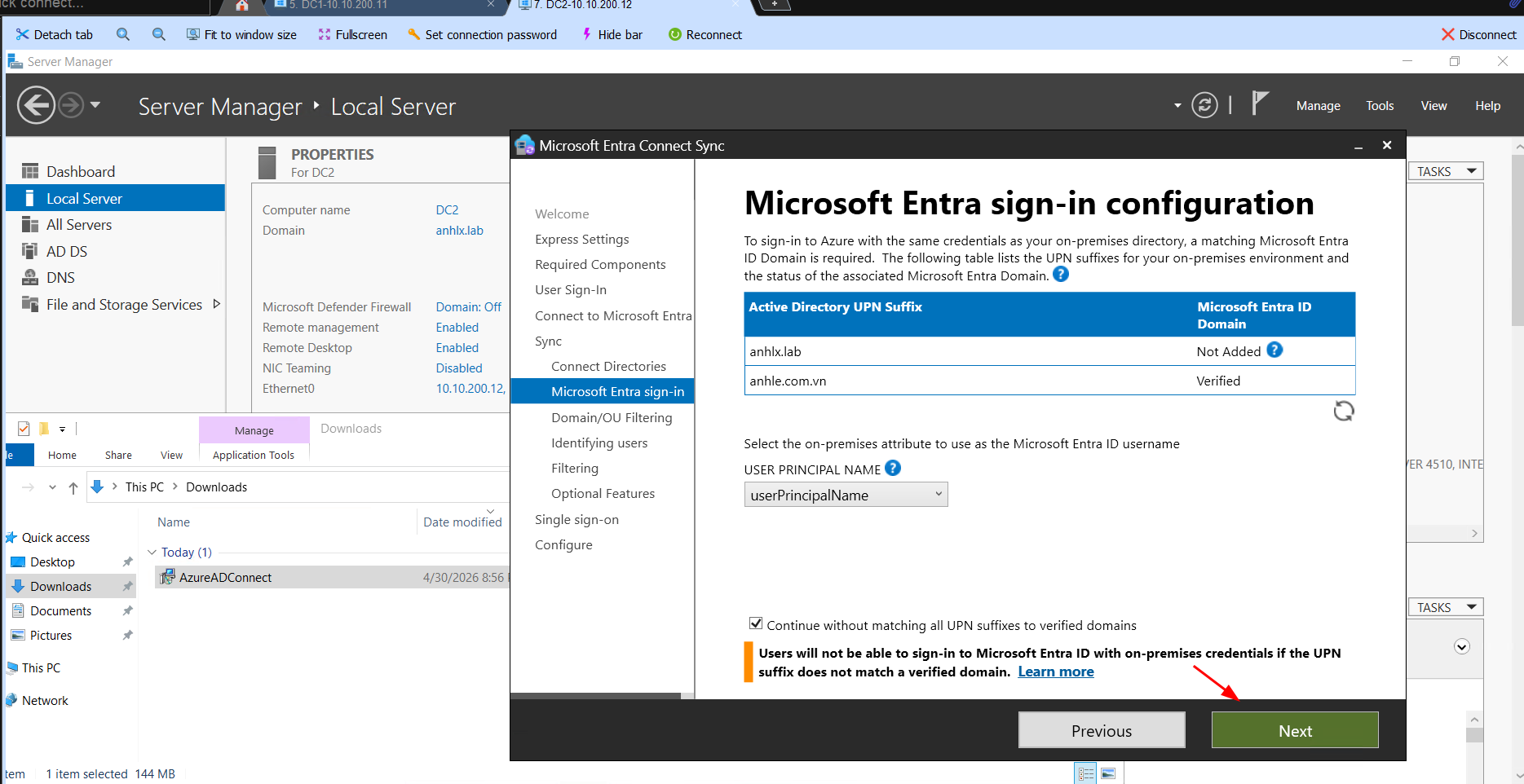1524x784 pixels.
Task: Open Desktop under Quick access
Action: click(x=52, y=562)
